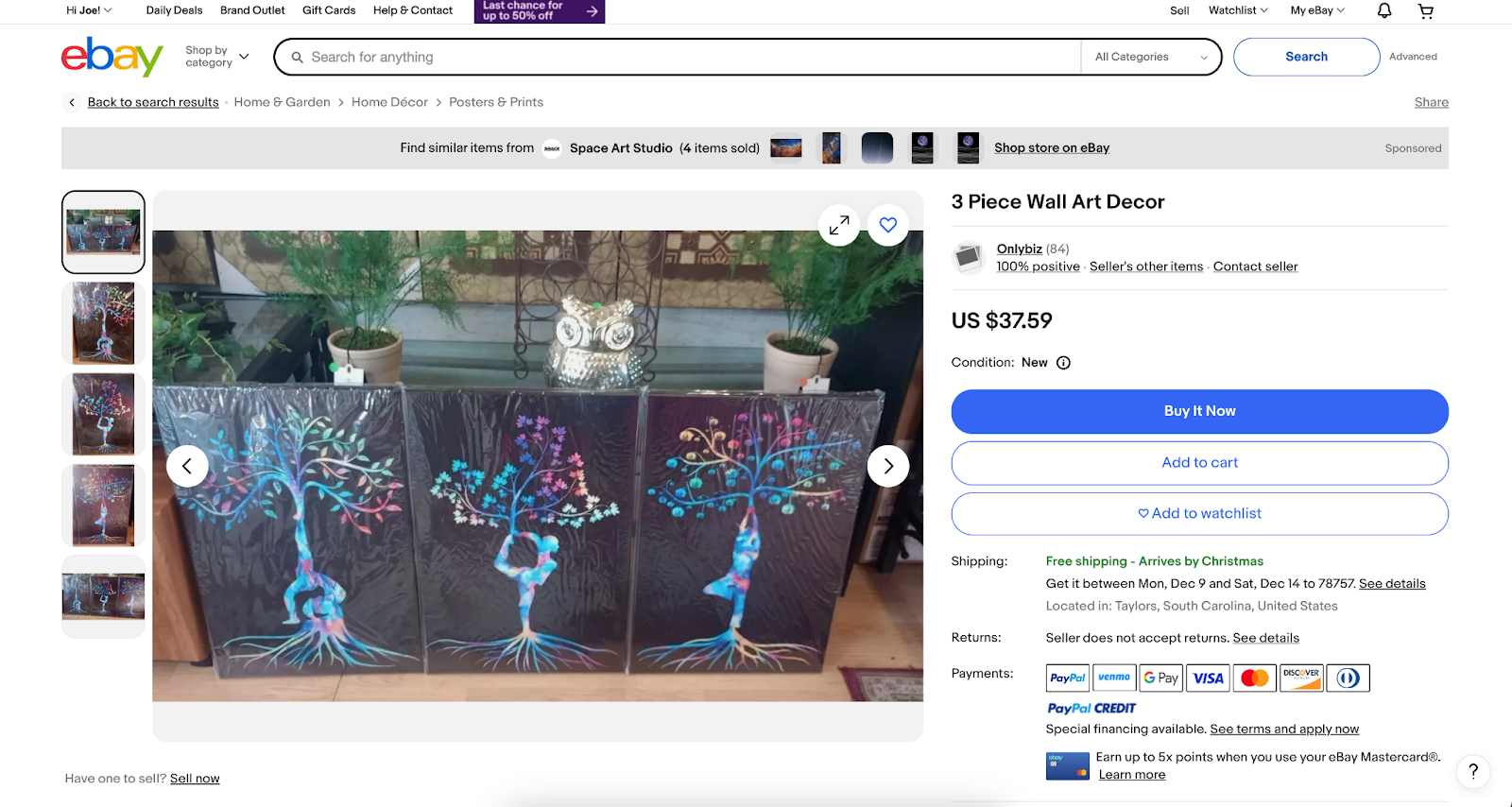Select the second gallery thumbnail
This screenshot has height=807, width=1512.
[x=102, y=323]
